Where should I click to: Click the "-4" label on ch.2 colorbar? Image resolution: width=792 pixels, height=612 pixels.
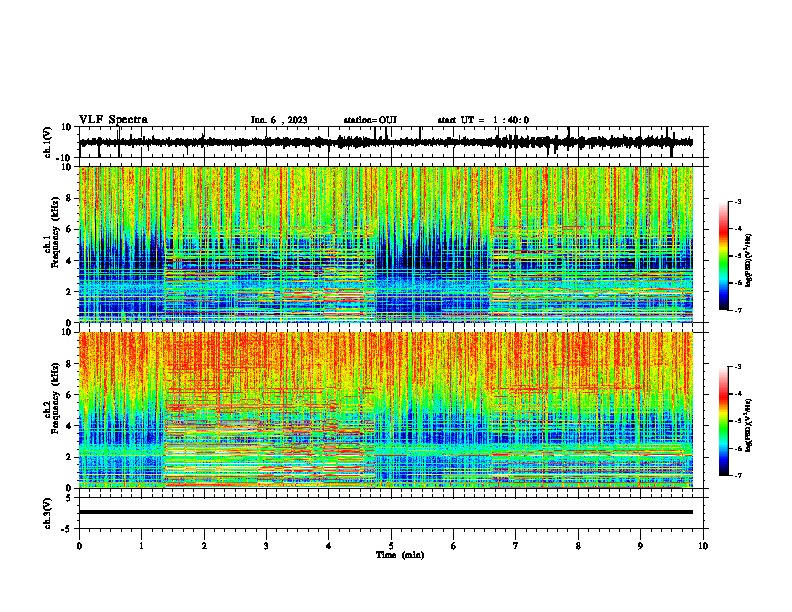[x=738, y=393]
